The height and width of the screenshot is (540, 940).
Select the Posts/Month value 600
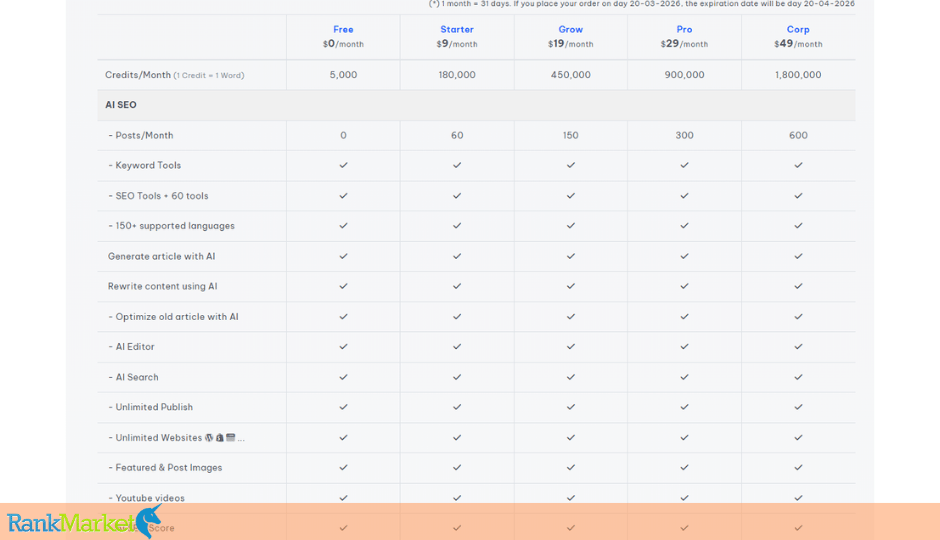pos(798,135)
